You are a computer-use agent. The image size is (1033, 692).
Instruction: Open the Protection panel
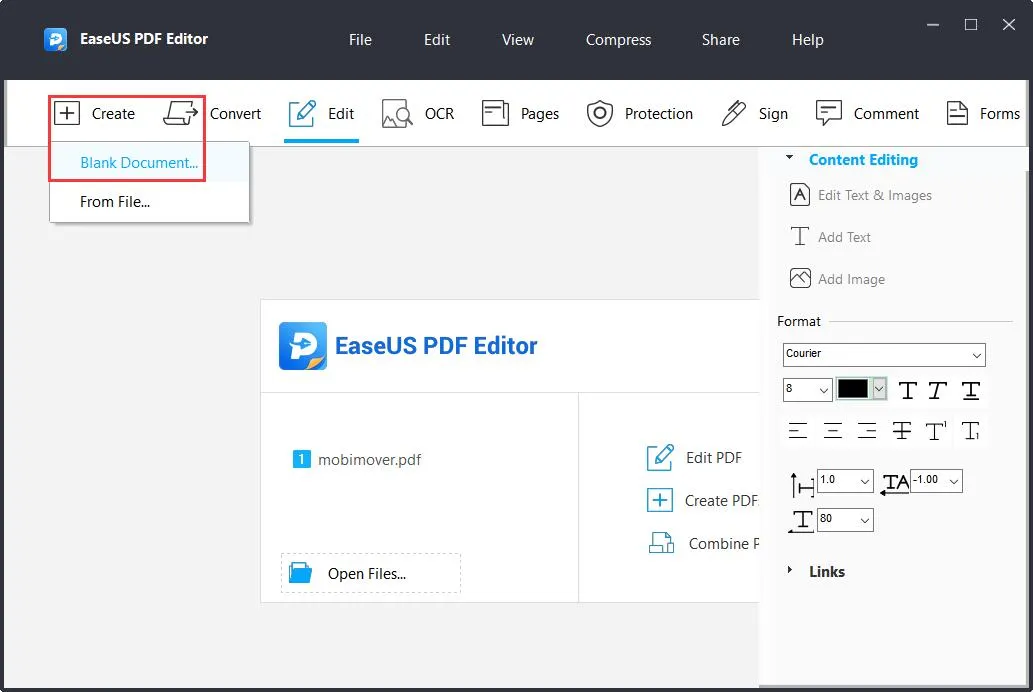click(640, 113)
